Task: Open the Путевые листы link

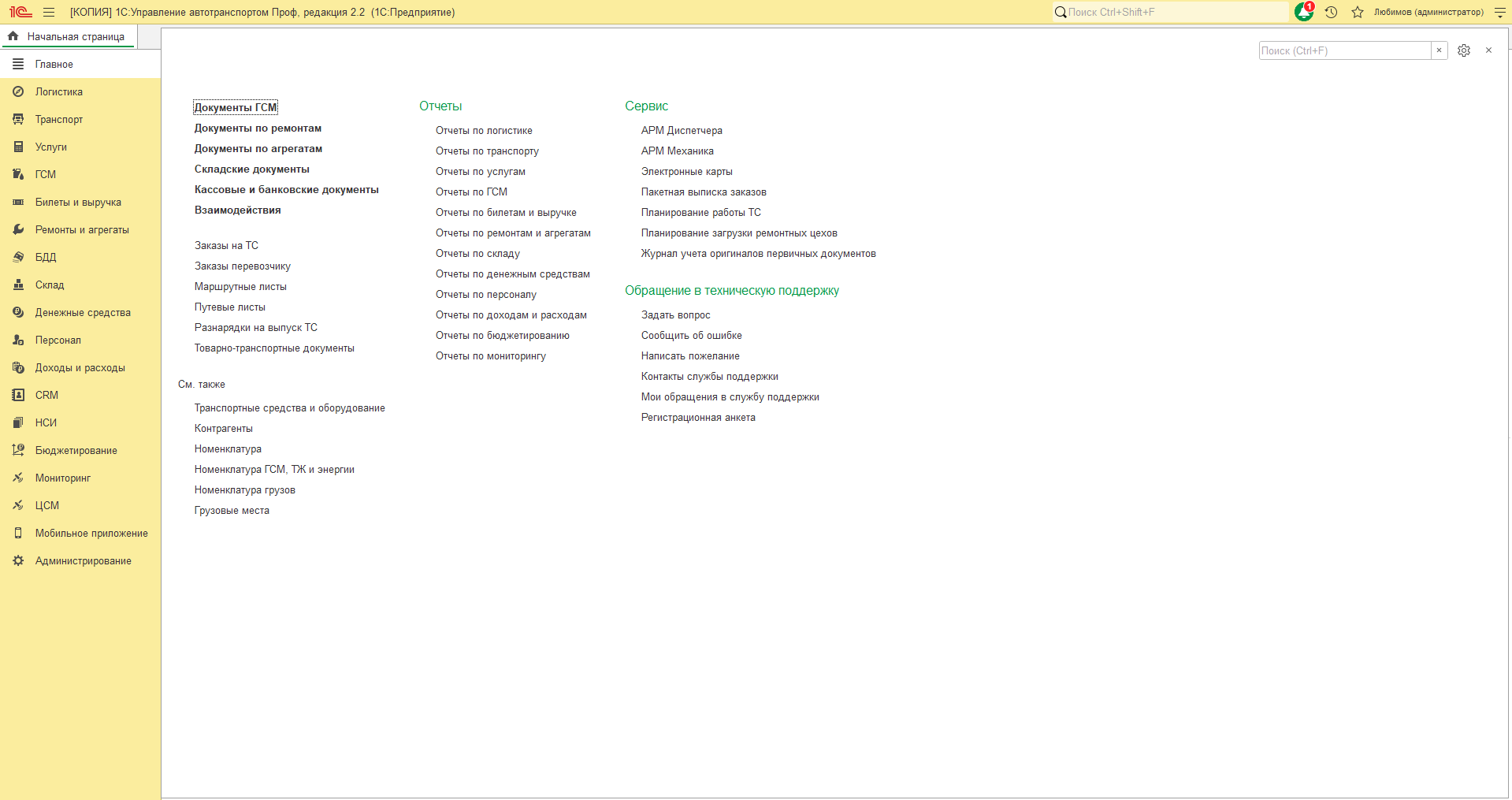Action: pos(230,307)
